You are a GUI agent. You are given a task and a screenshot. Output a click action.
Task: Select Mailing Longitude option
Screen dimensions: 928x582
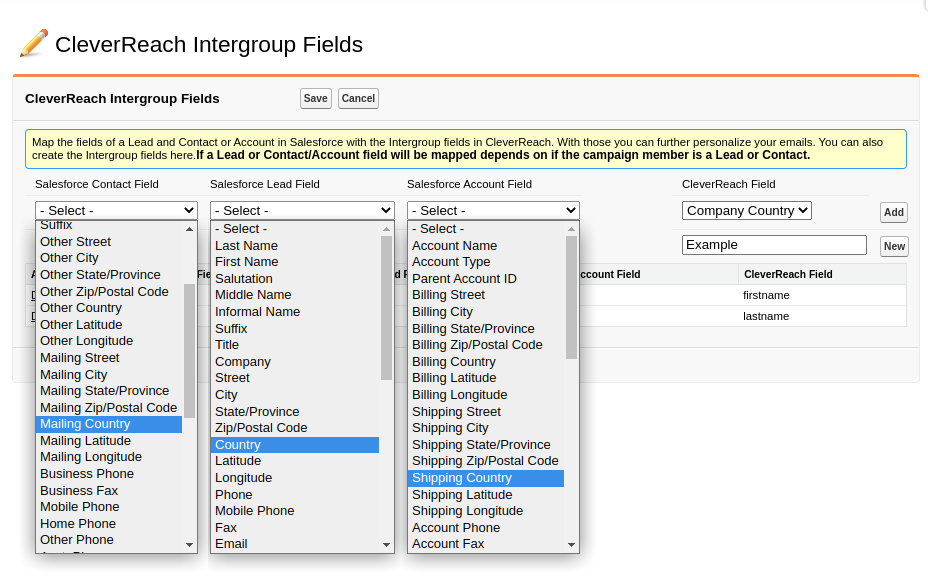(x=109, y=457)
